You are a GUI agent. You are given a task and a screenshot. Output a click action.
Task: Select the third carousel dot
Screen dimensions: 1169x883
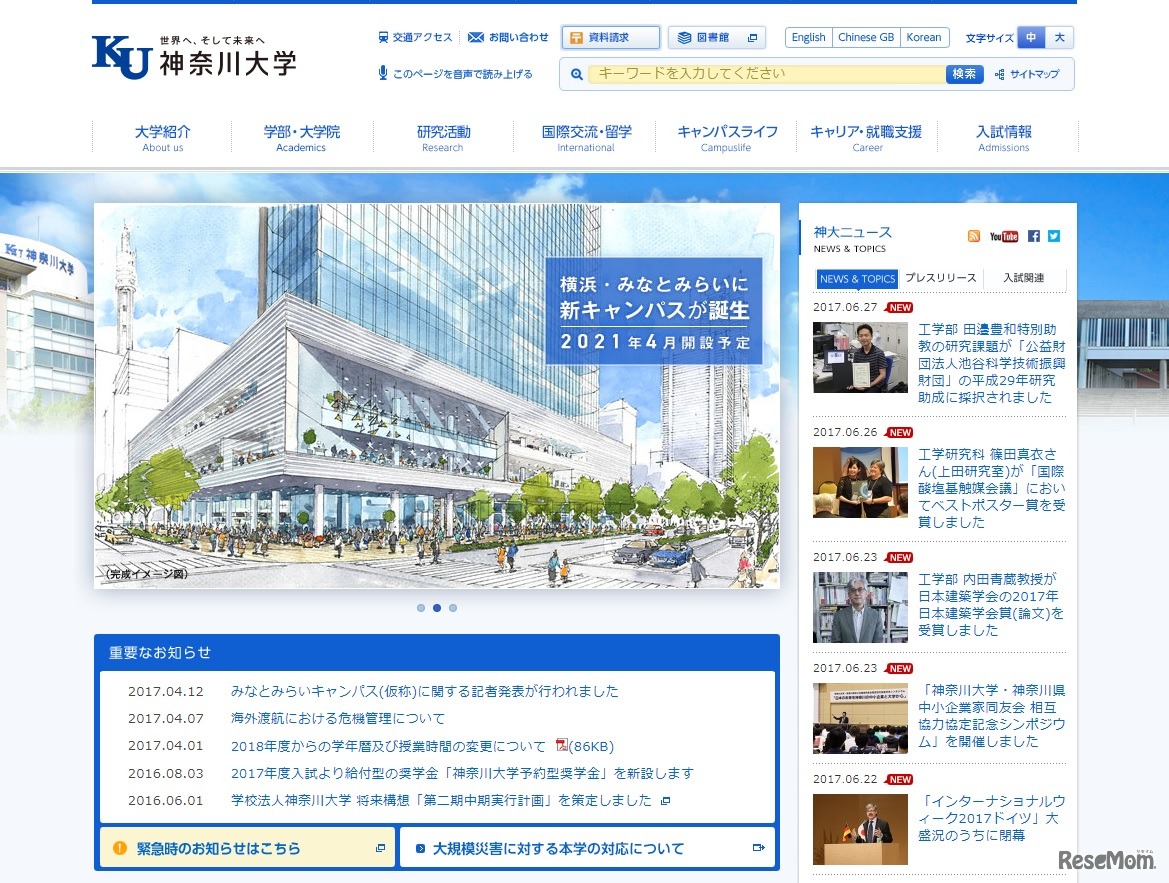tap(453, 608)
